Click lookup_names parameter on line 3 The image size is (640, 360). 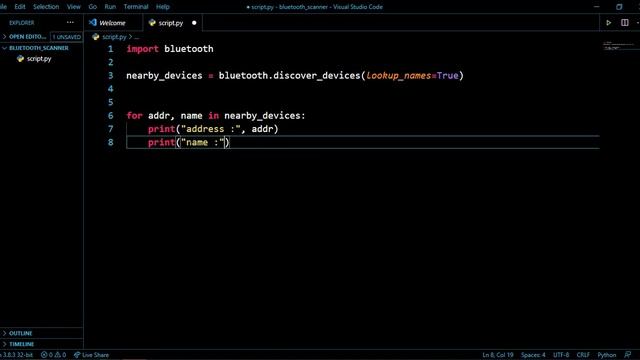[398, 76]
